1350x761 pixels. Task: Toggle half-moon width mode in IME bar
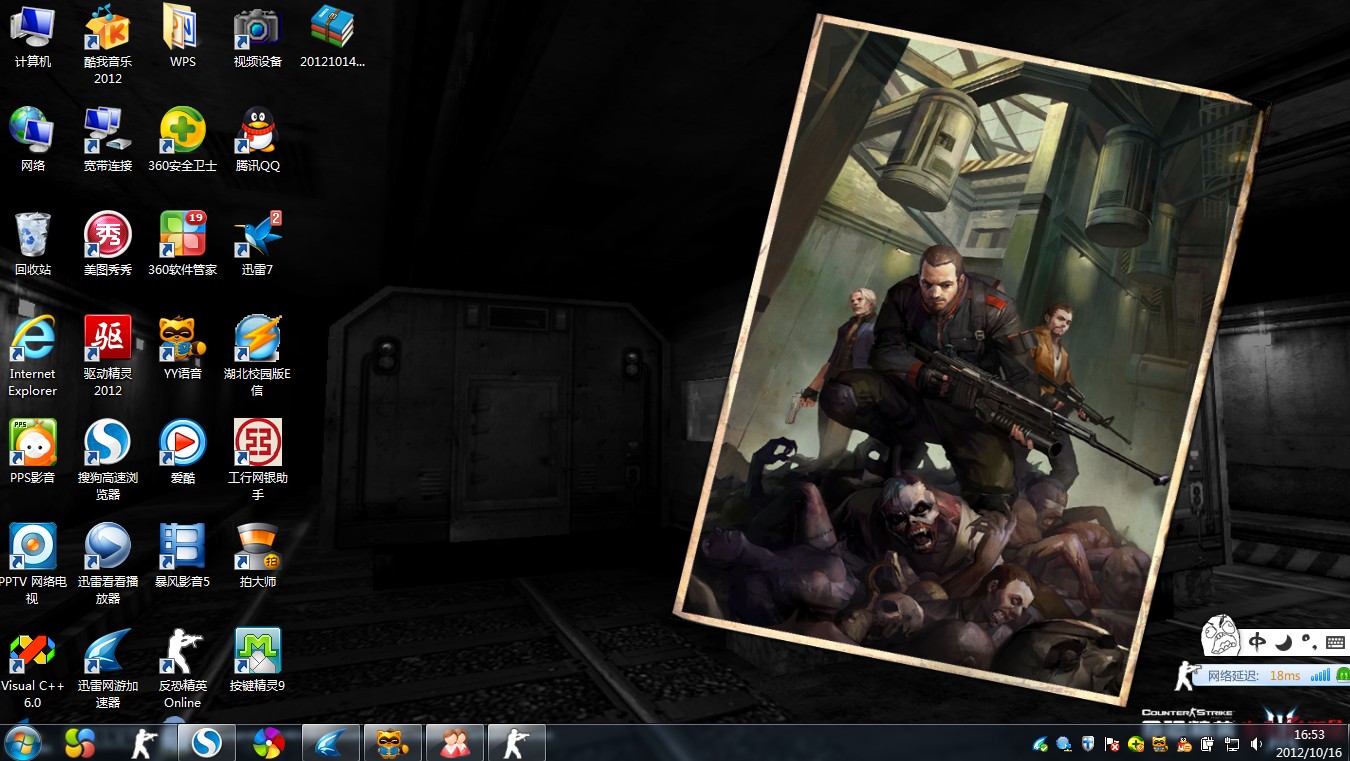[x=1284, y=642]
